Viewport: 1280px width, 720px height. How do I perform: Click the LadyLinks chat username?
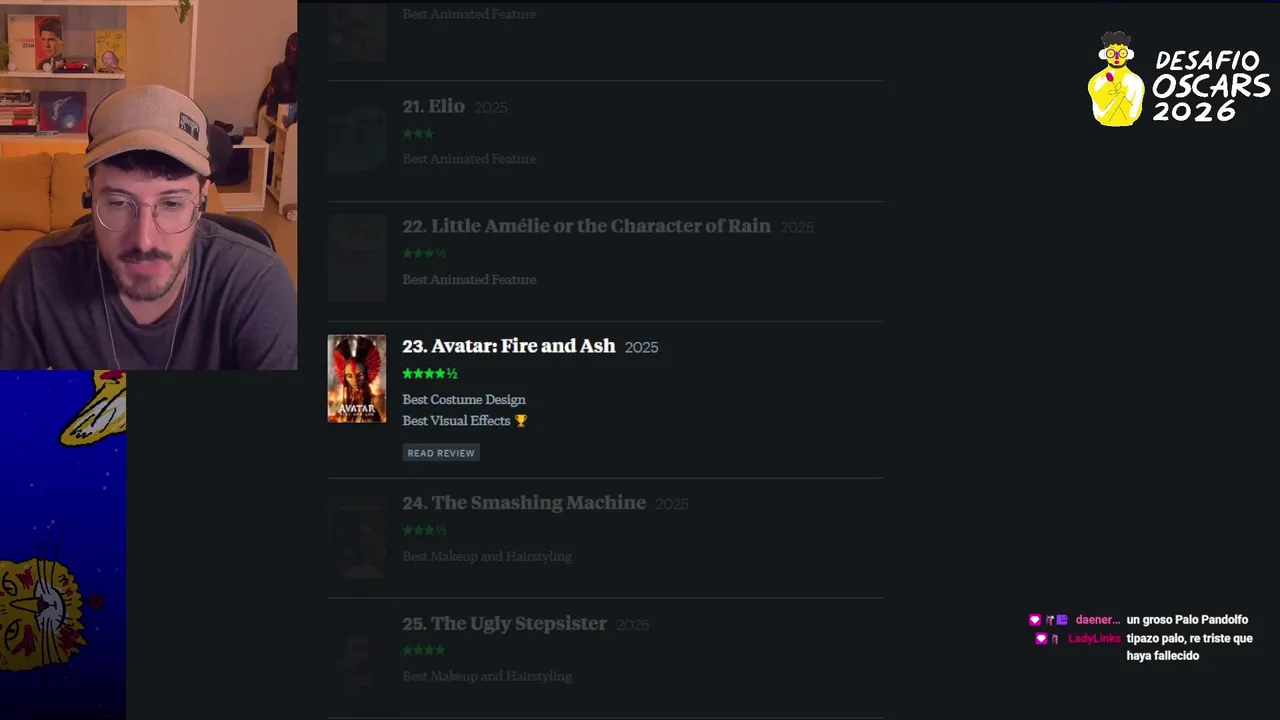click(1094, 638)
